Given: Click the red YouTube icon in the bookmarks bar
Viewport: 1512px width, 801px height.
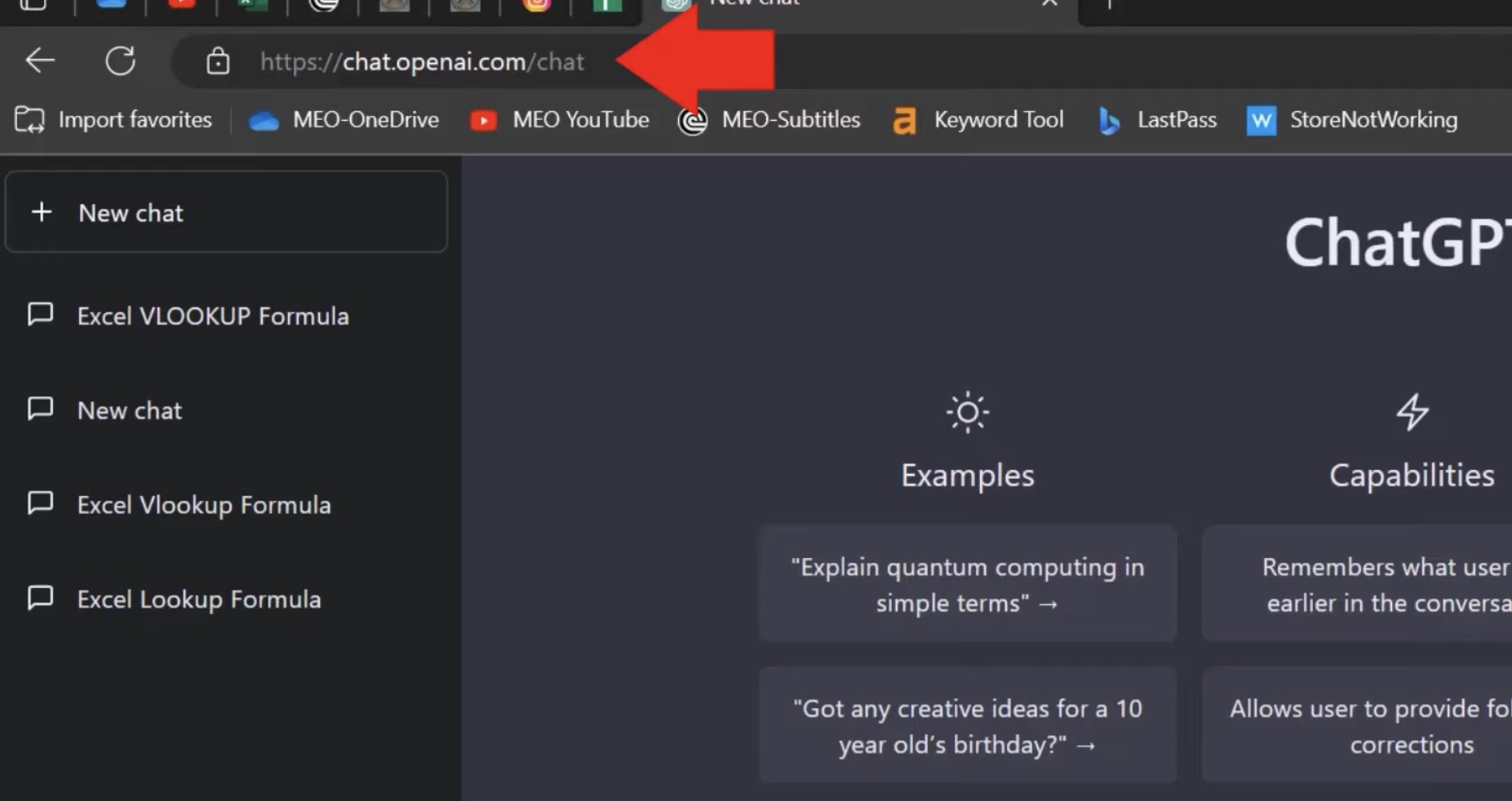Looking at the screenshot, I should pos(483,121).
